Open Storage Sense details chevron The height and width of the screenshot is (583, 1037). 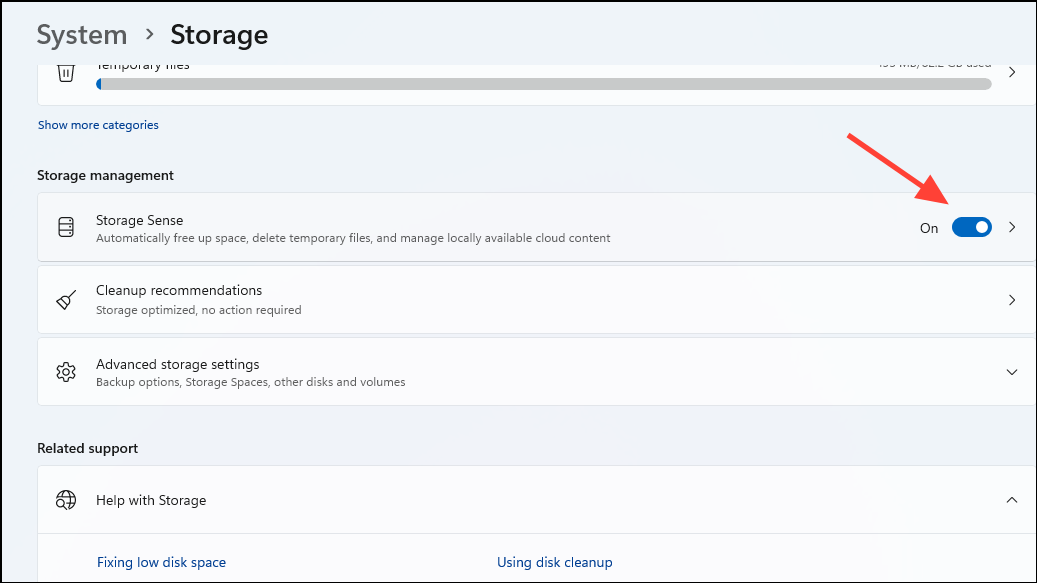click(1012, 228)
